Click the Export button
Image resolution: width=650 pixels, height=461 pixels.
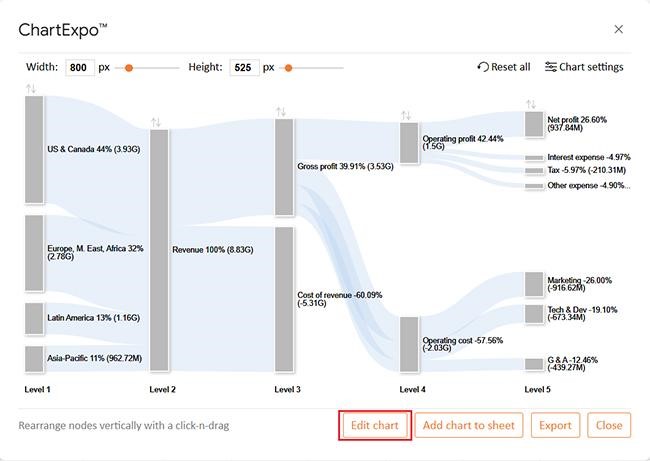(555, 425)
